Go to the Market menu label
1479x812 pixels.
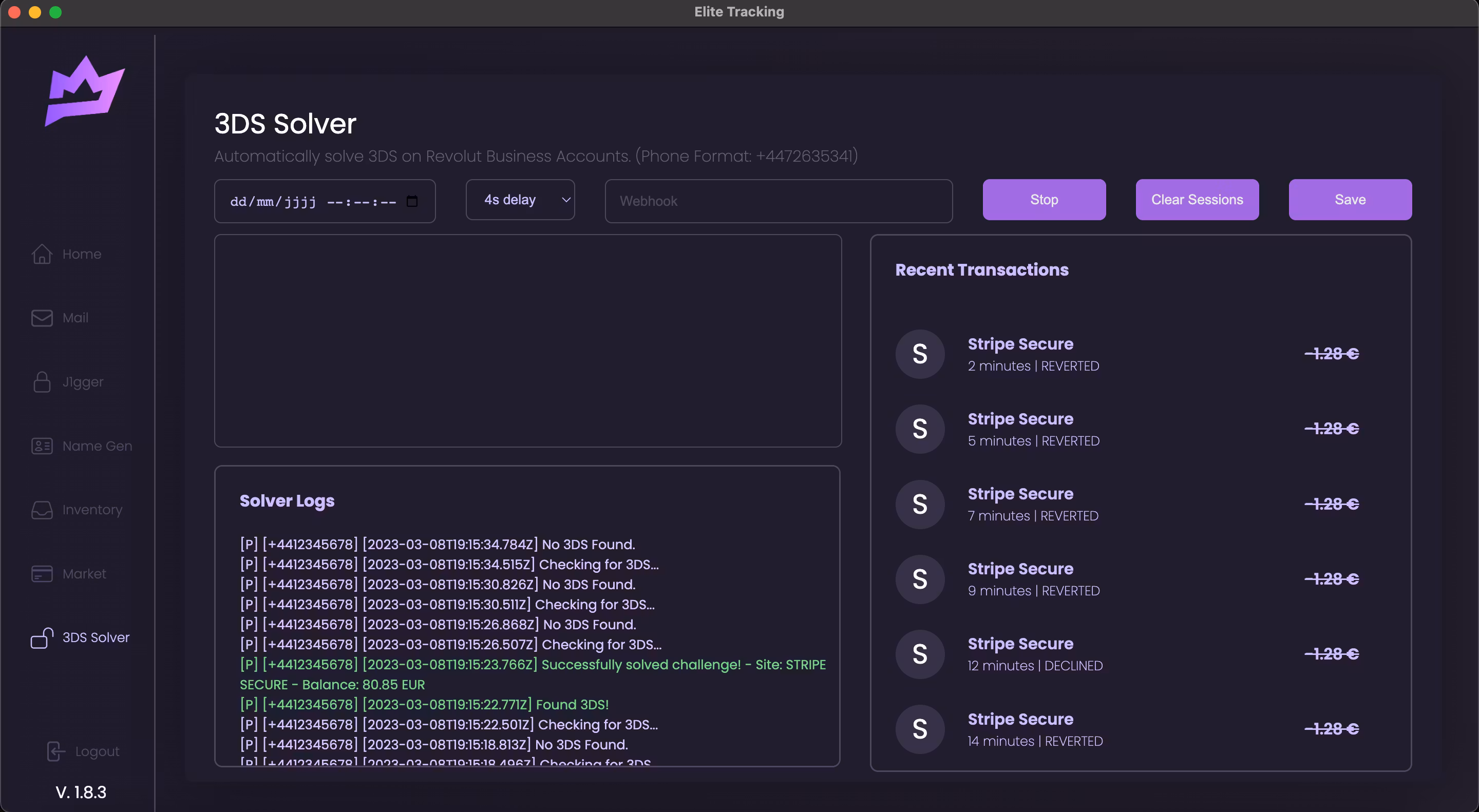click(x=84, y=574)
